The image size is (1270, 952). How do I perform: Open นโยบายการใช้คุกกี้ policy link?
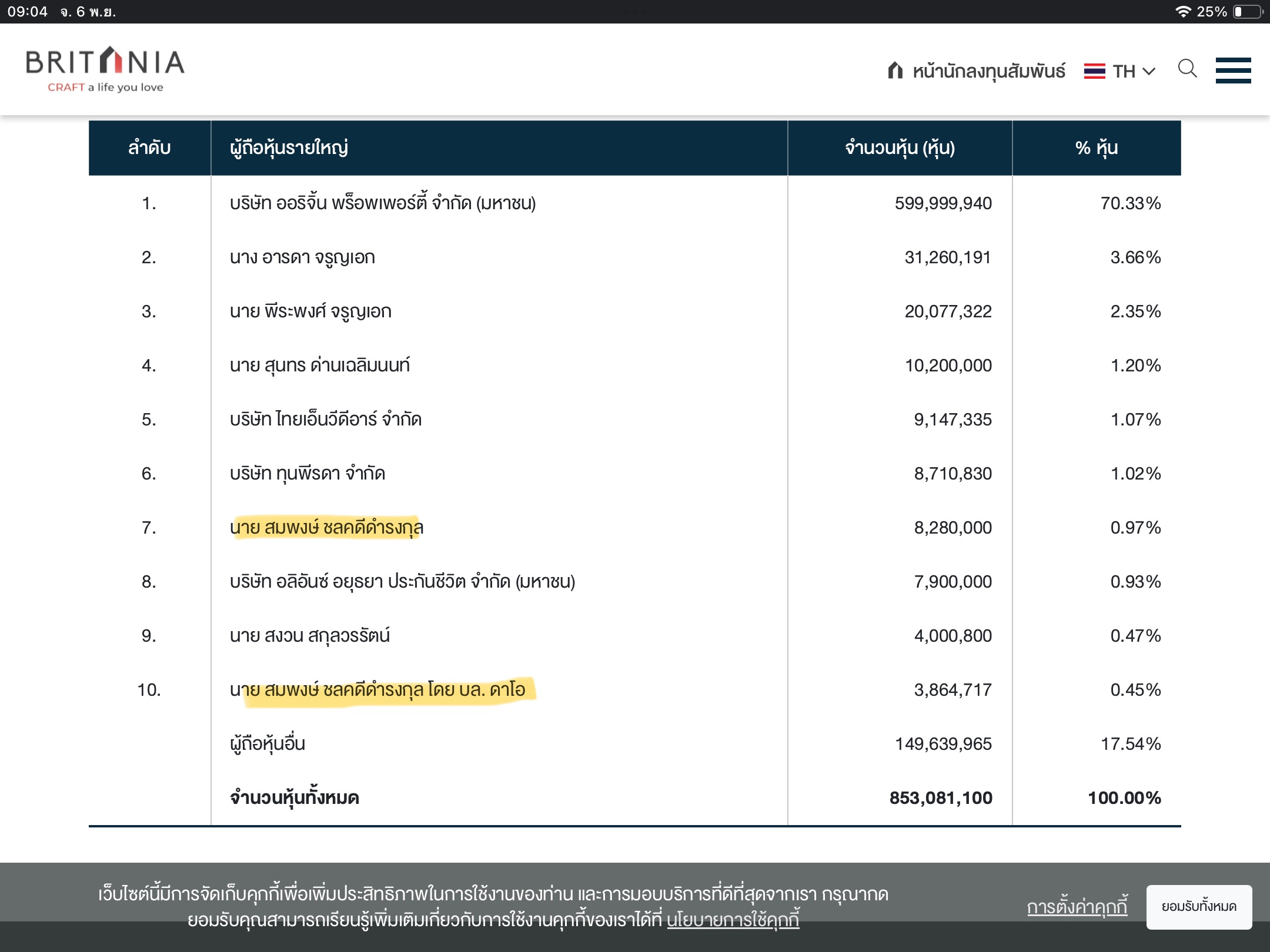tap(733, 920)
